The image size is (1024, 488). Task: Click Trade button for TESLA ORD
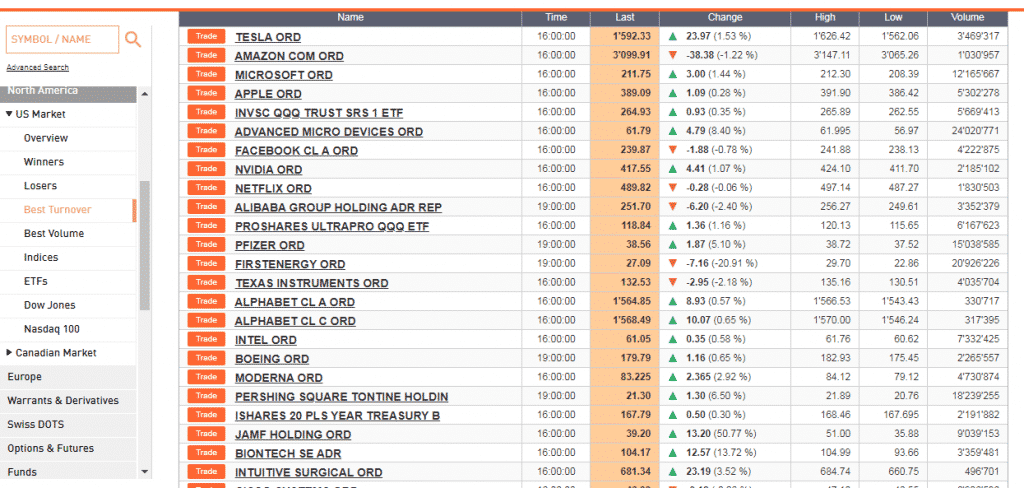pyautogui.click(x=206, y=37)
